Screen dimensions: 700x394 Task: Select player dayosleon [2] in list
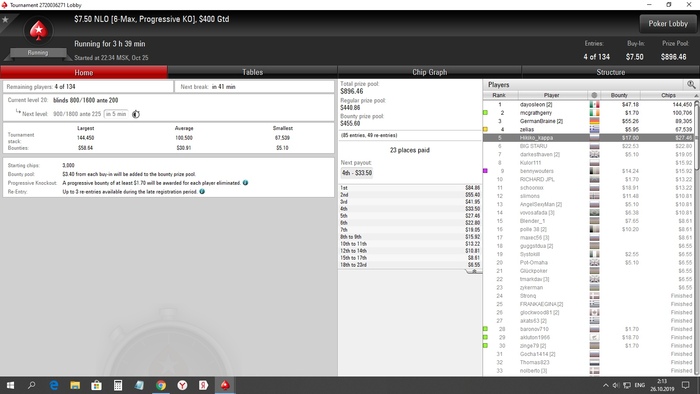tap(588, 104)
